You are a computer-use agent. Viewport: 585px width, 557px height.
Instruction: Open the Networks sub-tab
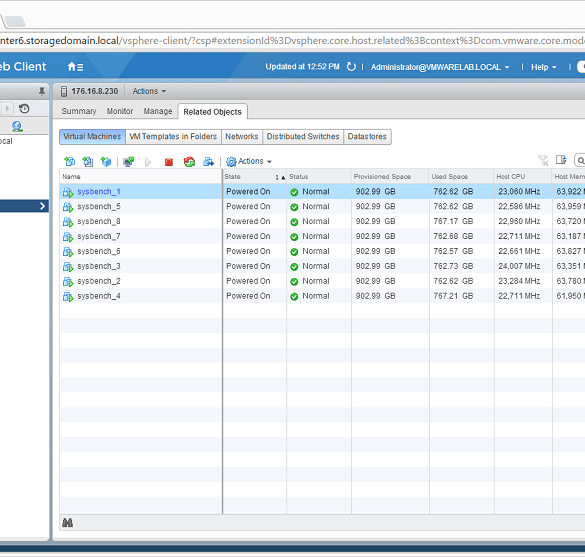pos(242,137)
